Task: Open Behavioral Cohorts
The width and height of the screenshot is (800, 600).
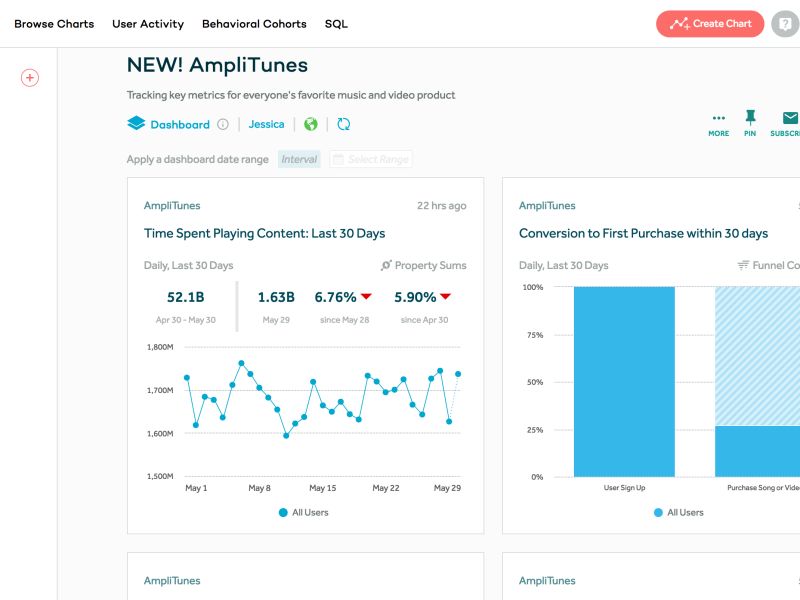Action: click(x=254, y=24)
